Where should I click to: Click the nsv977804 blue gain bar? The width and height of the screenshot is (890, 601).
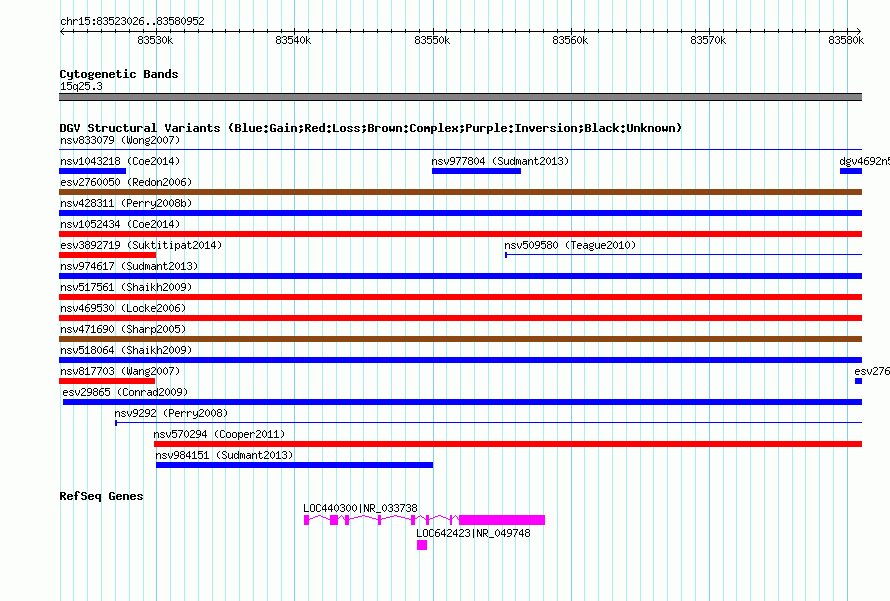pyautogui.click(x=476, y=171)
